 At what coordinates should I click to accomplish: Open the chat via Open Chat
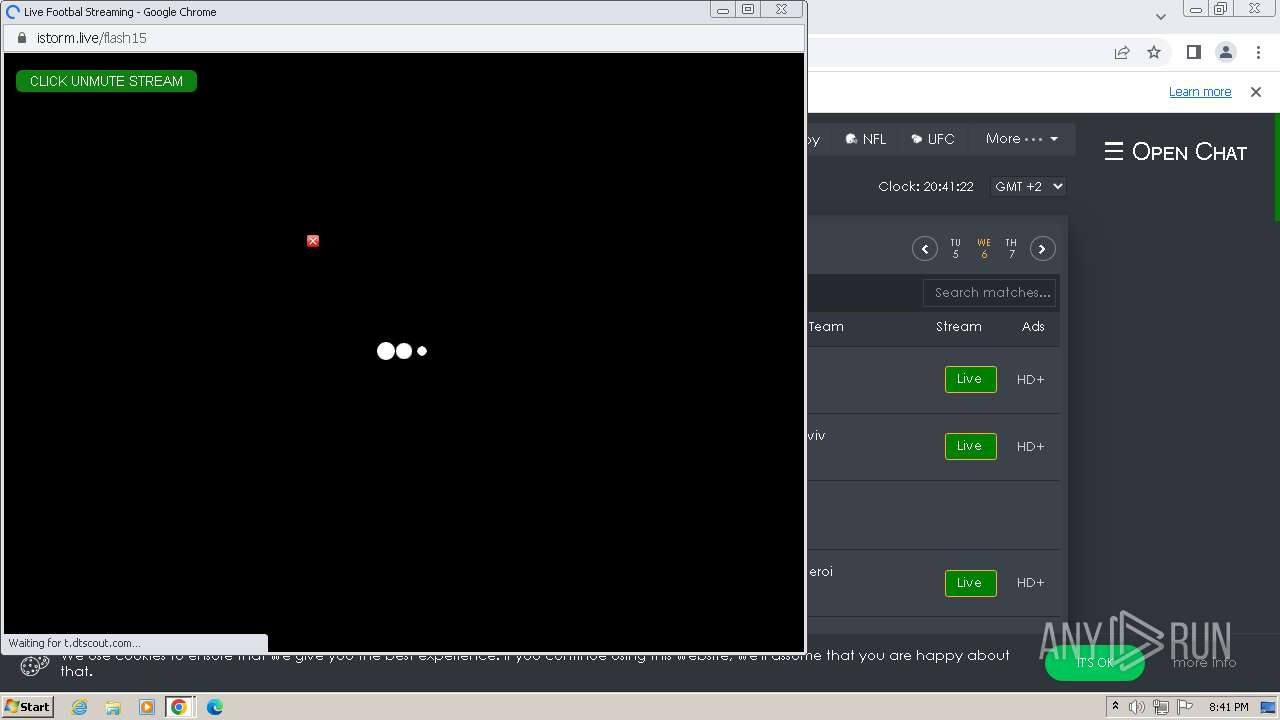click(1175, 152)
